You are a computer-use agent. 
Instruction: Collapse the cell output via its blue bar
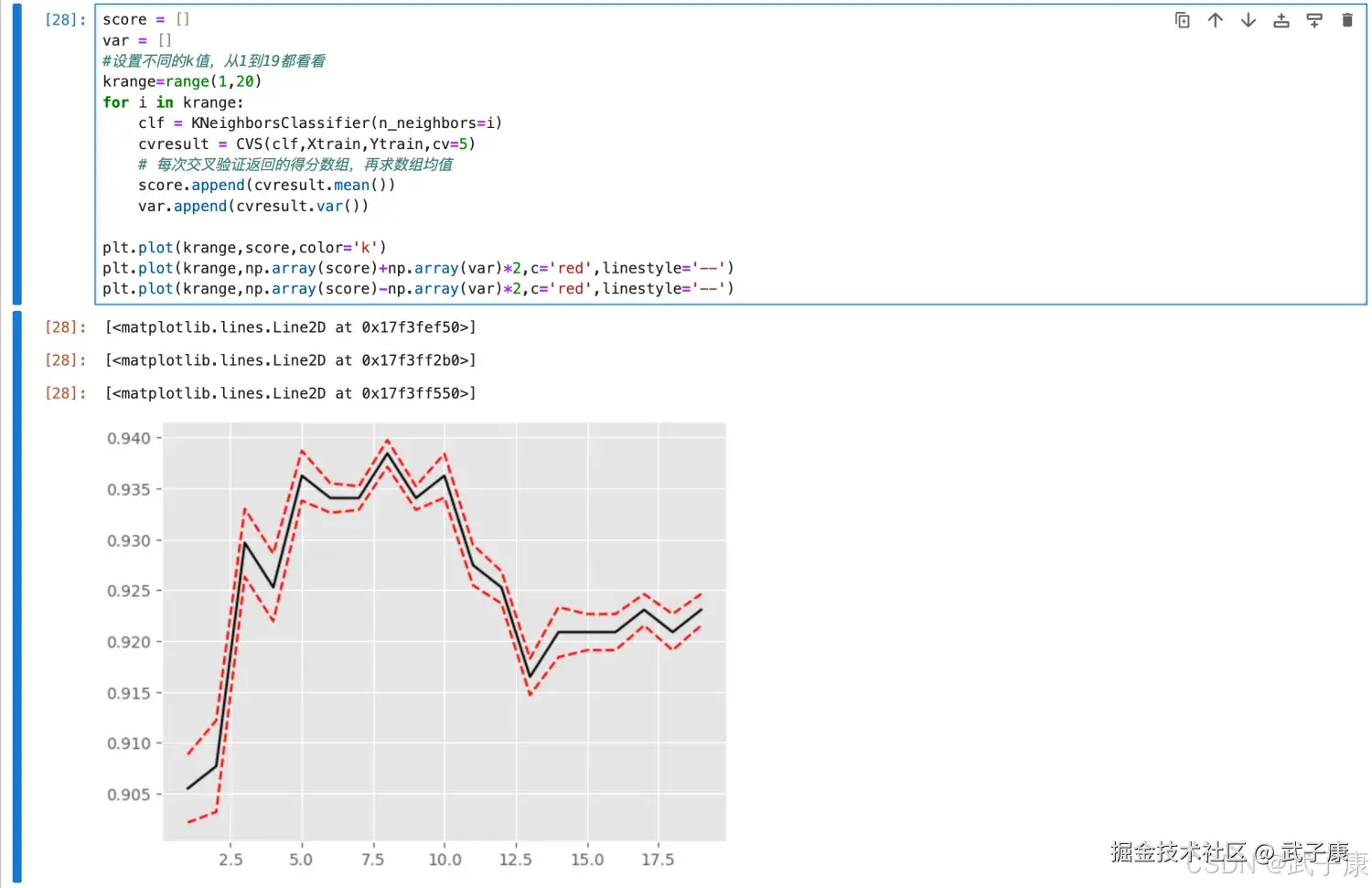pos(16,596)
